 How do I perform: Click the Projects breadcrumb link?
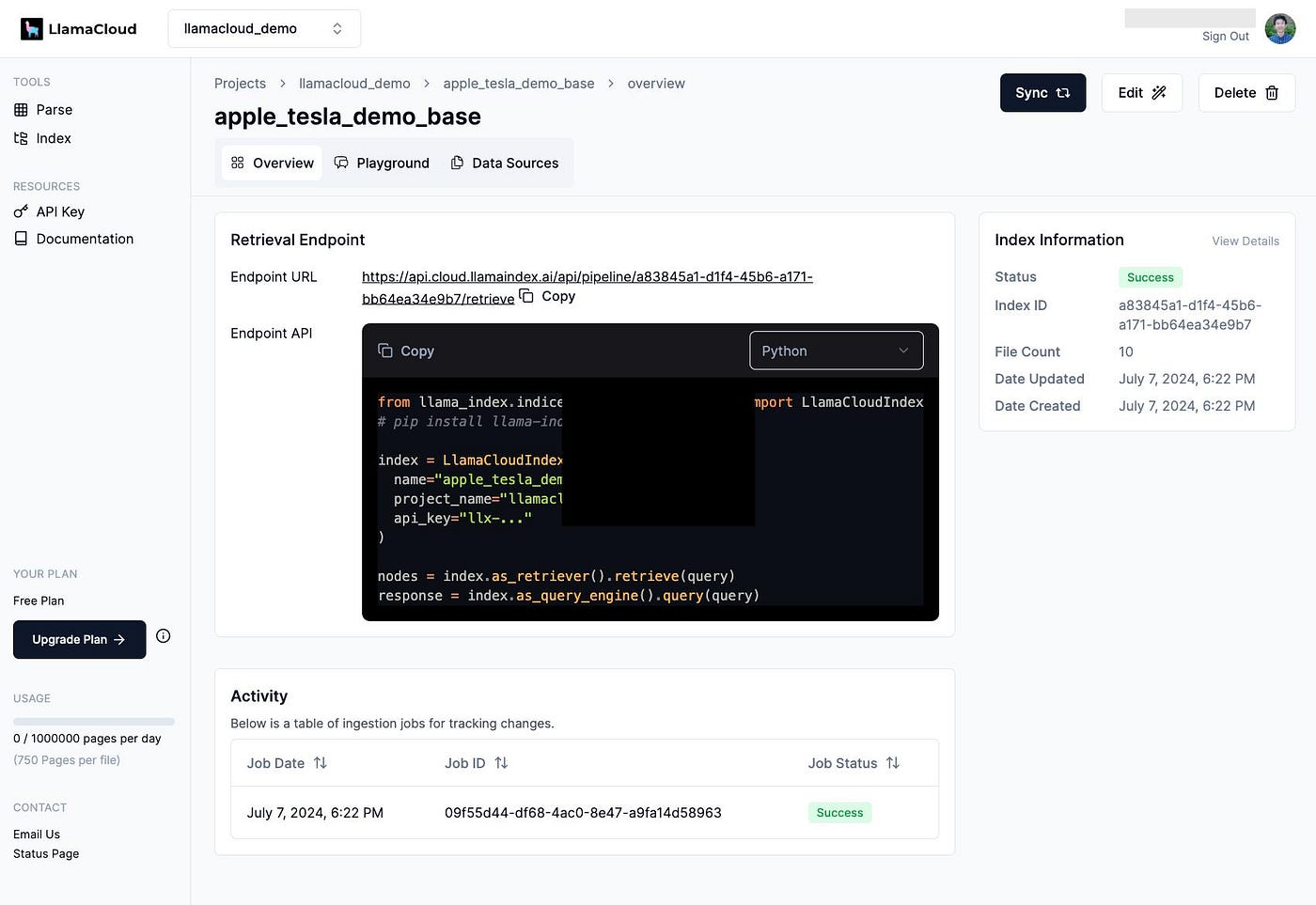[x=240, y=84]
